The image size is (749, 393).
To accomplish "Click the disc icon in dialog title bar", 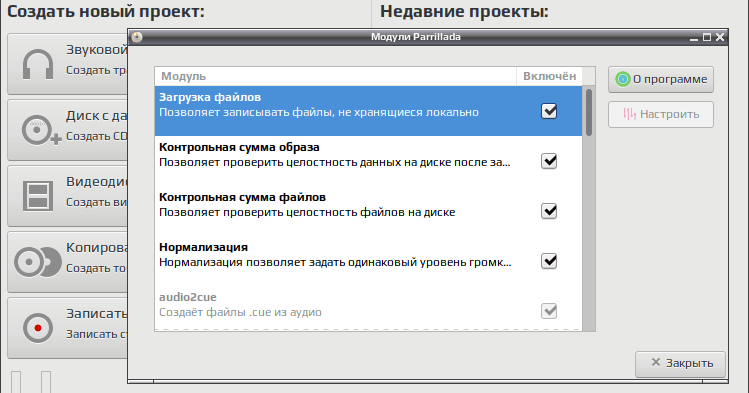I will [137, 37].
